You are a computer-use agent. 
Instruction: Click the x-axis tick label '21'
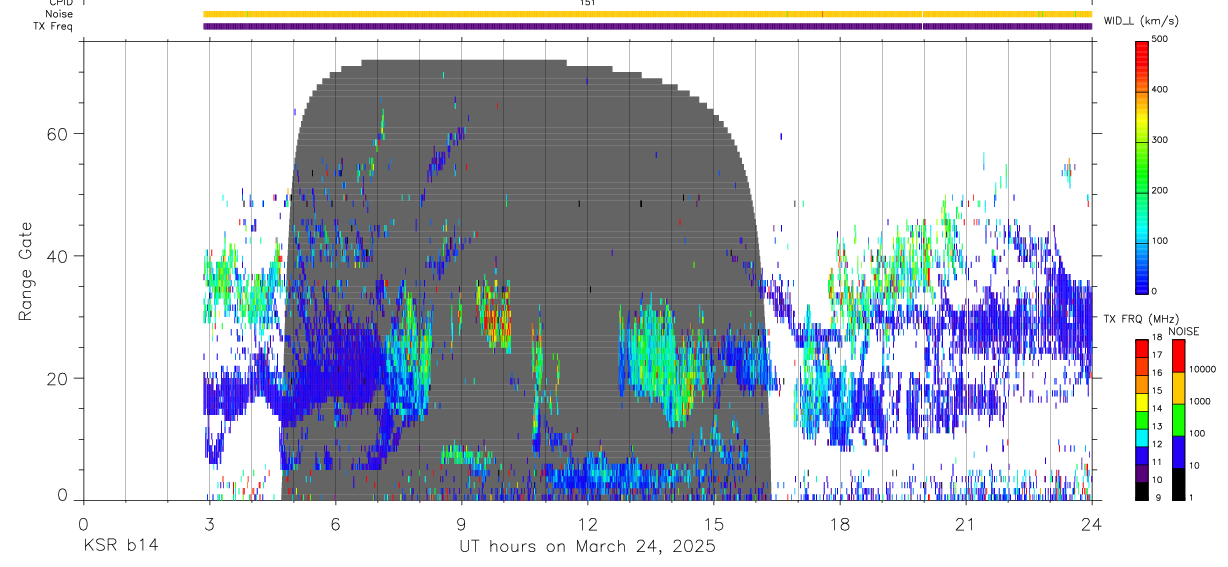click(966, 524)
